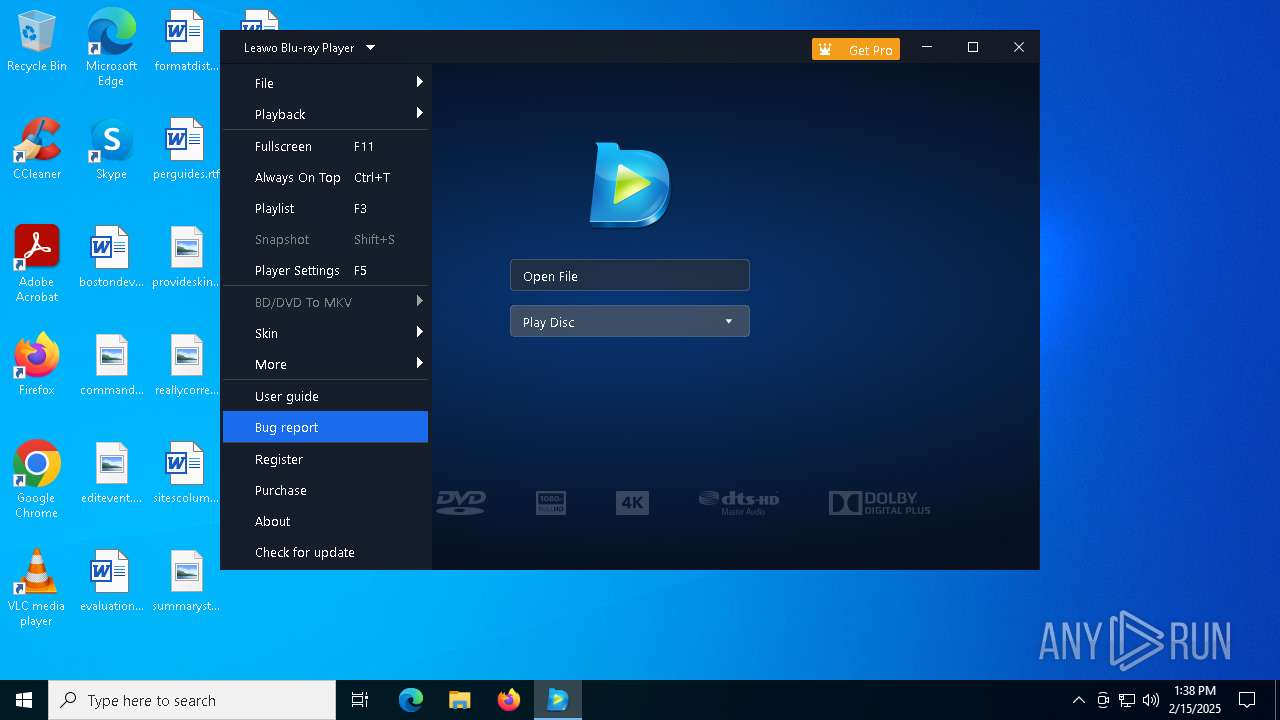
Task: Expand the File submenu
Action: pos(326,83)
